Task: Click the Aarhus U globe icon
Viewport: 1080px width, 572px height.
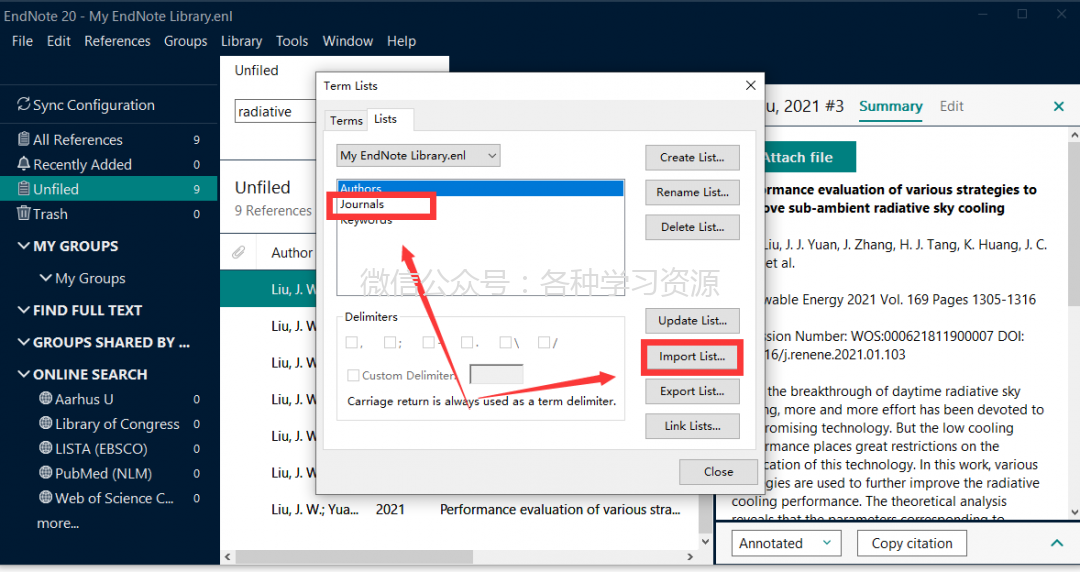Action: (45, 398)
